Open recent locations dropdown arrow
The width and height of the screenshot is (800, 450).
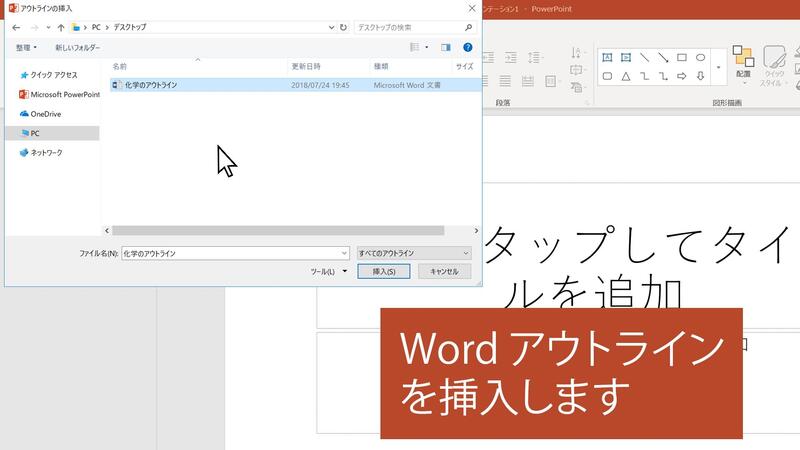(48, 28)
